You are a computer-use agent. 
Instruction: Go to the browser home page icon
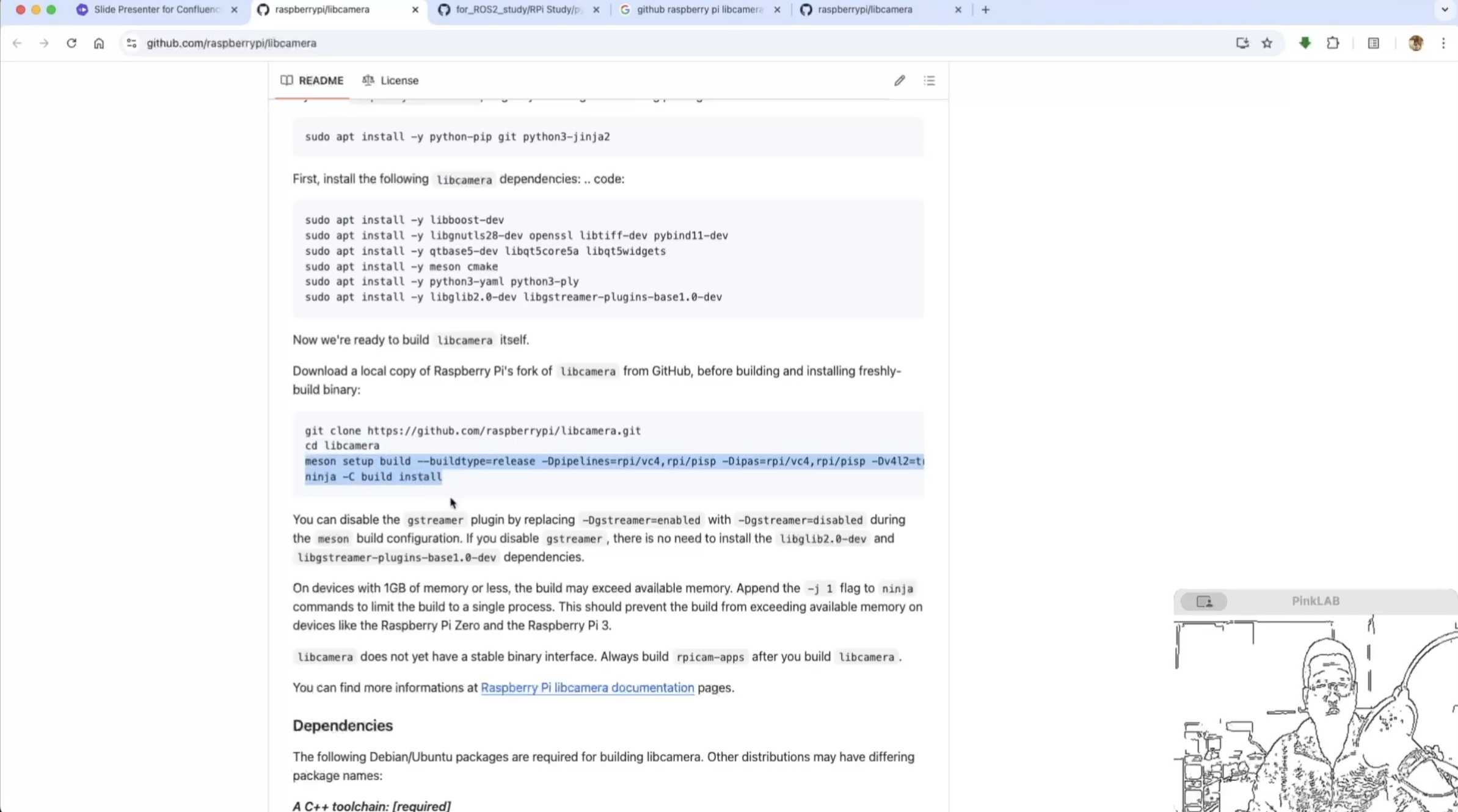pyautogui.click(x=99, y=43)
